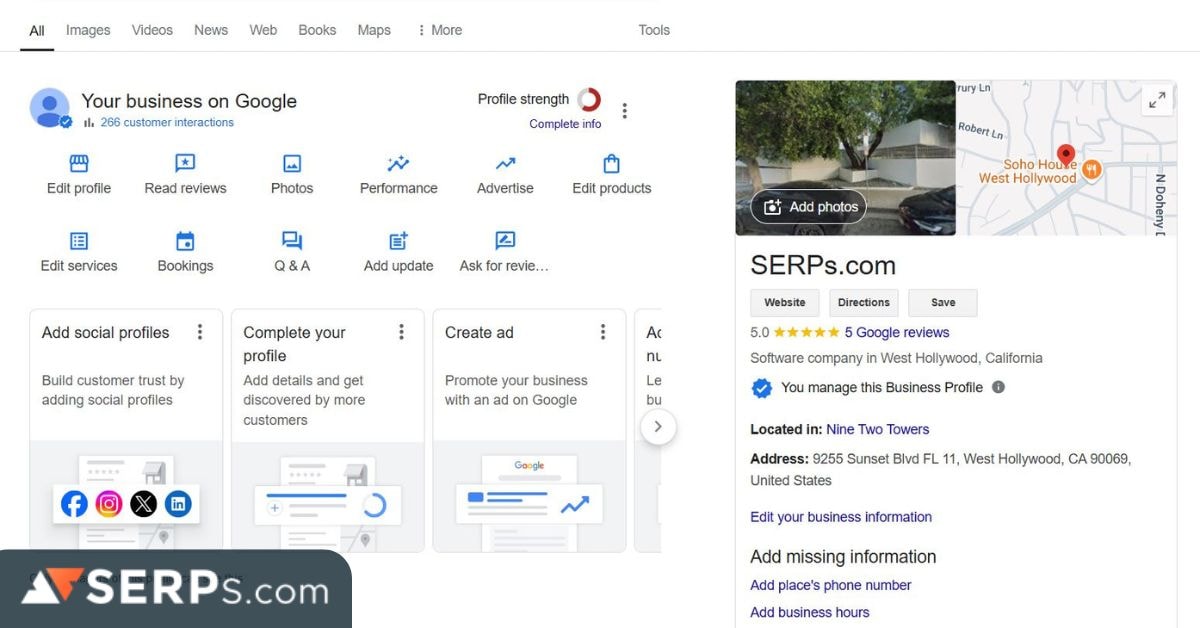Switch to the News search tab
This screenshot has height=628, width=1200.
211,30
